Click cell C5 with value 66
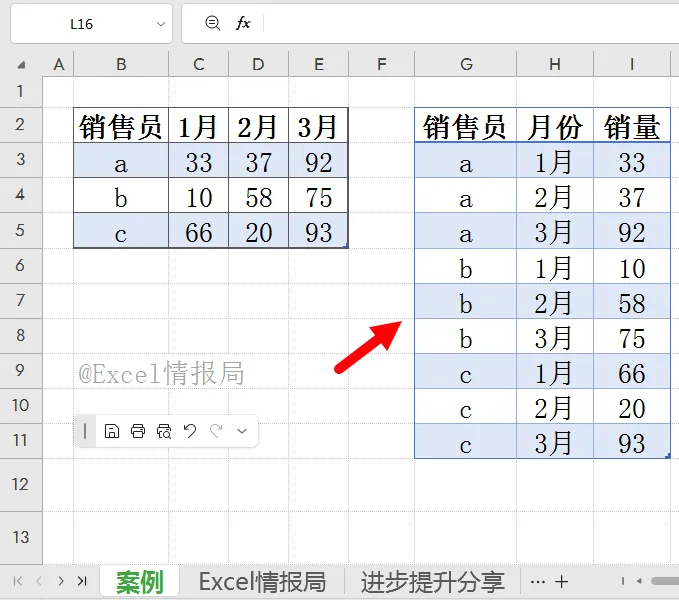The height and width of the screenshot is (600, 679). point(198,231)
